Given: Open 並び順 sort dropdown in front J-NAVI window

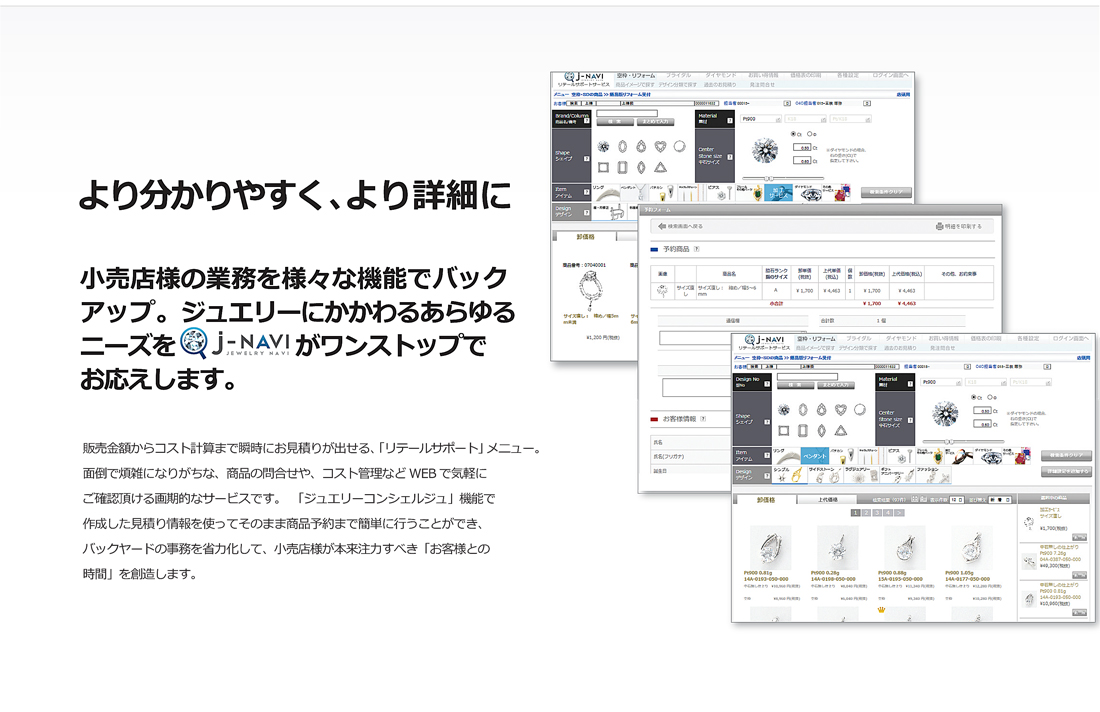Looking at the screenshot, I should 1000,499.
